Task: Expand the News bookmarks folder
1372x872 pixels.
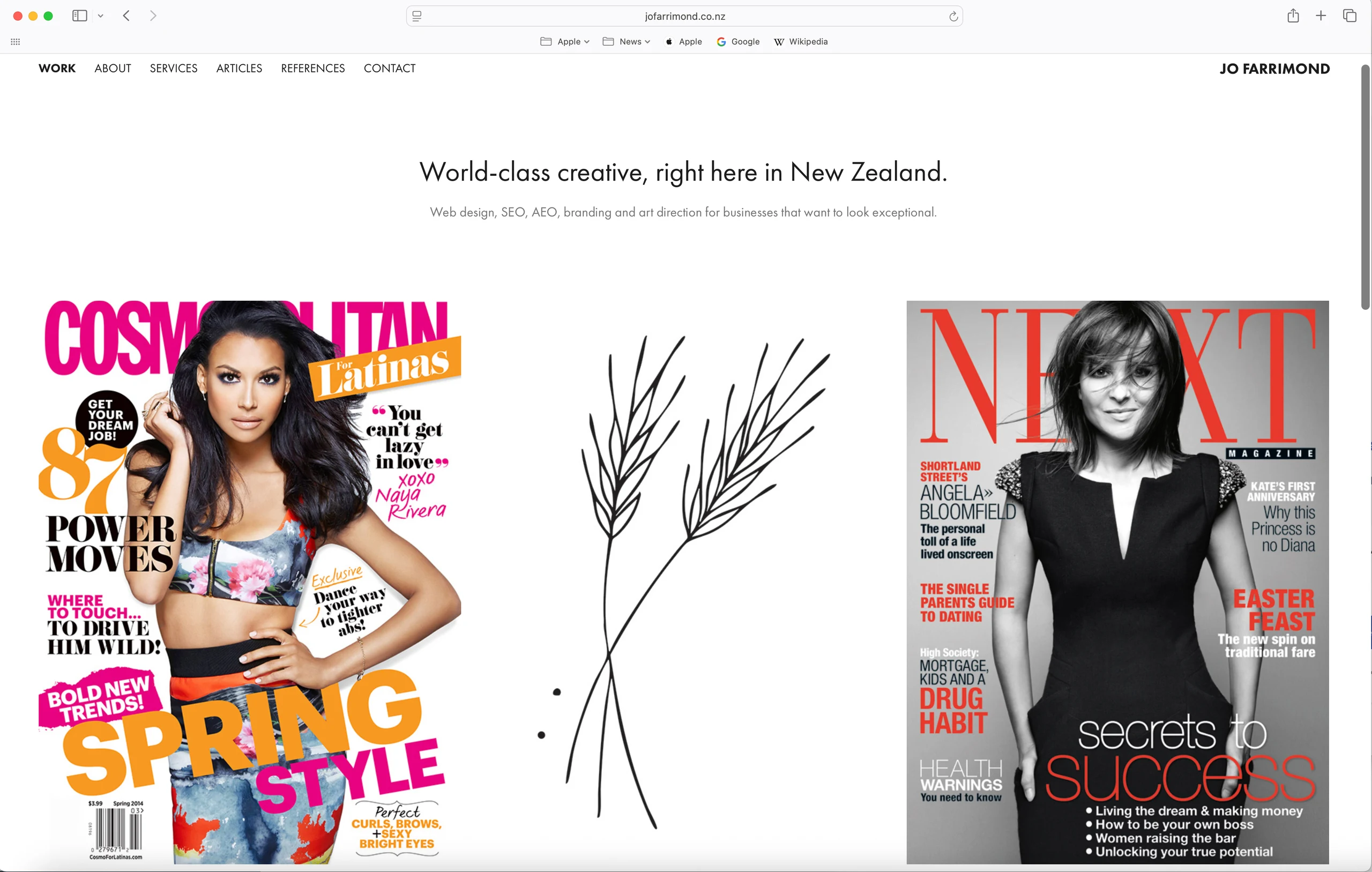Action: point(626,42)
